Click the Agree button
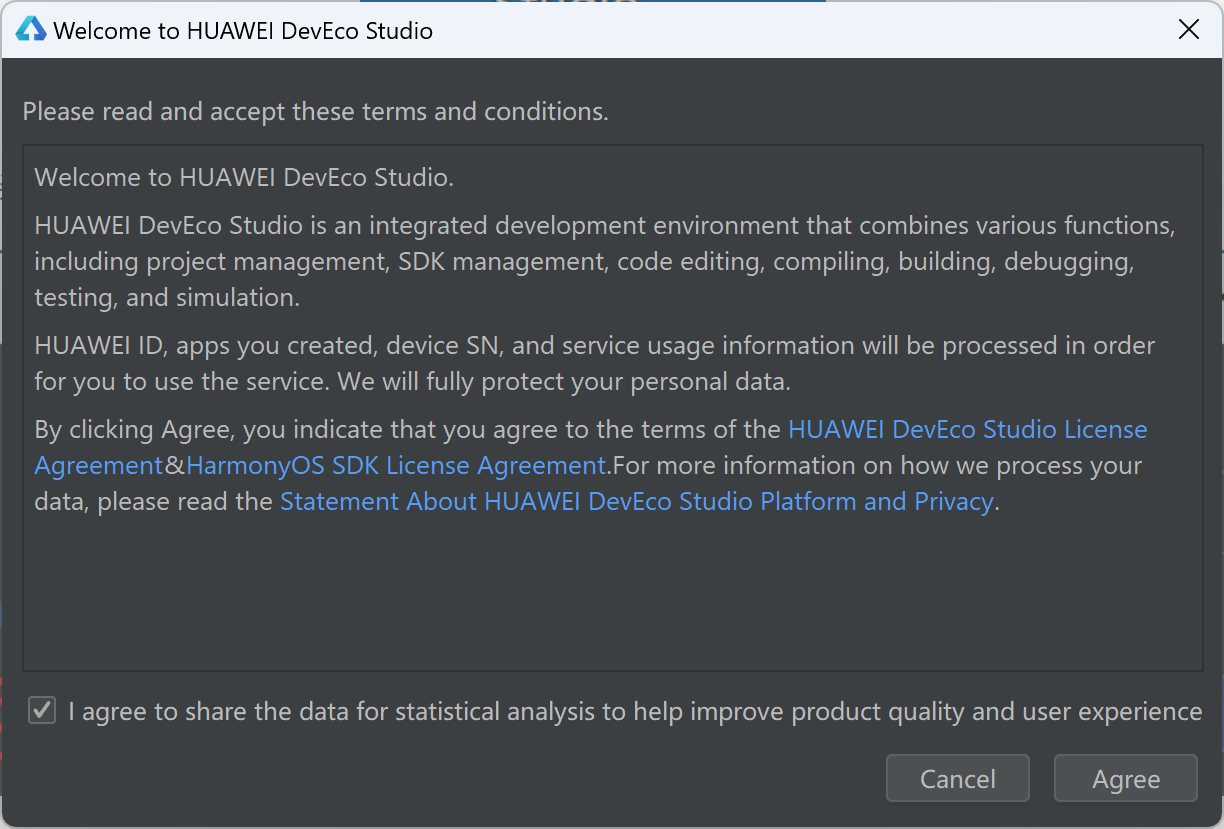 [1126, 779]
